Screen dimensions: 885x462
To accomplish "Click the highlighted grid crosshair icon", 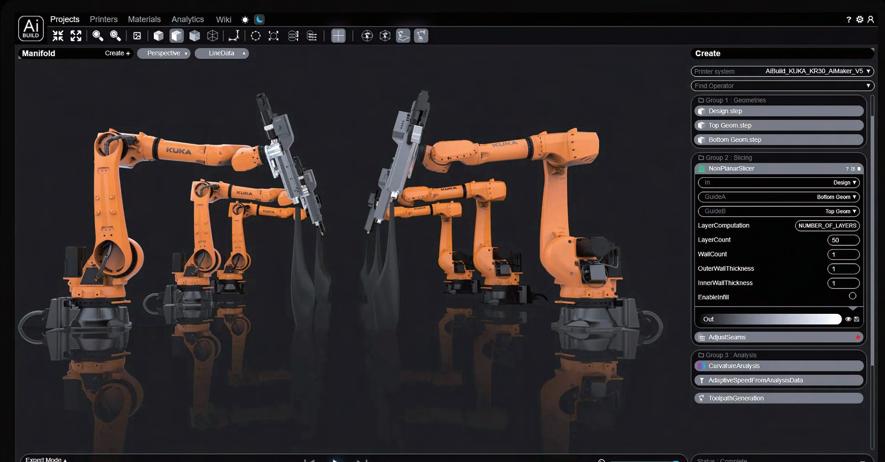I will (338, 36).
